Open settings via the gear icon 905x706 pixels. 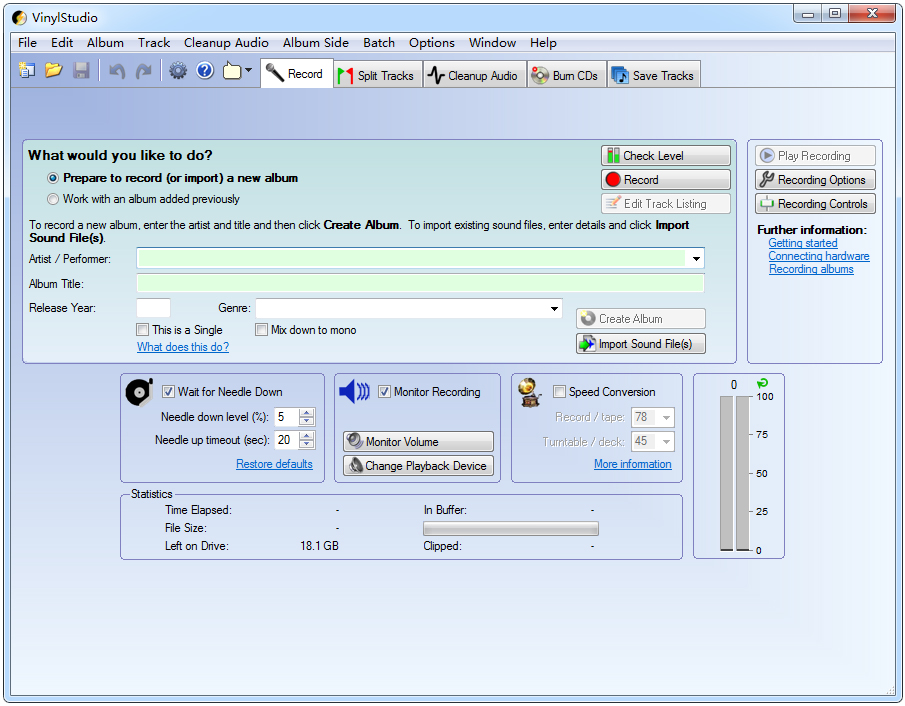(x=178, y=71)
